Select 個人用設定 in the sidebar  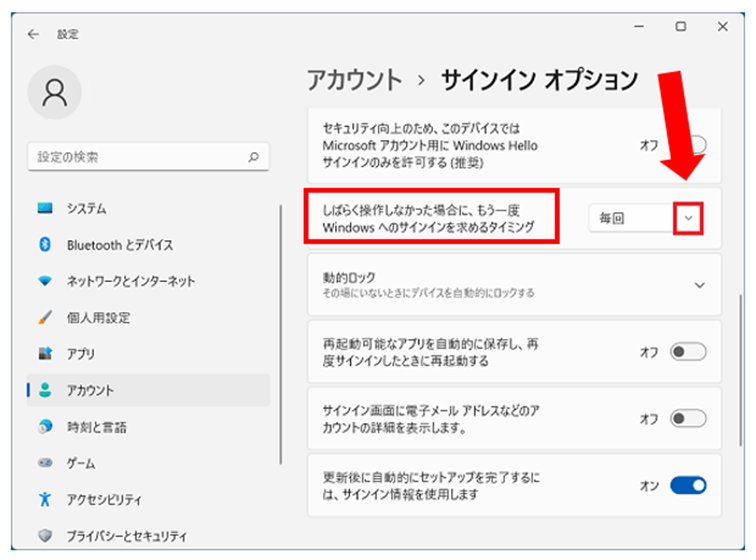click(148, 317)
